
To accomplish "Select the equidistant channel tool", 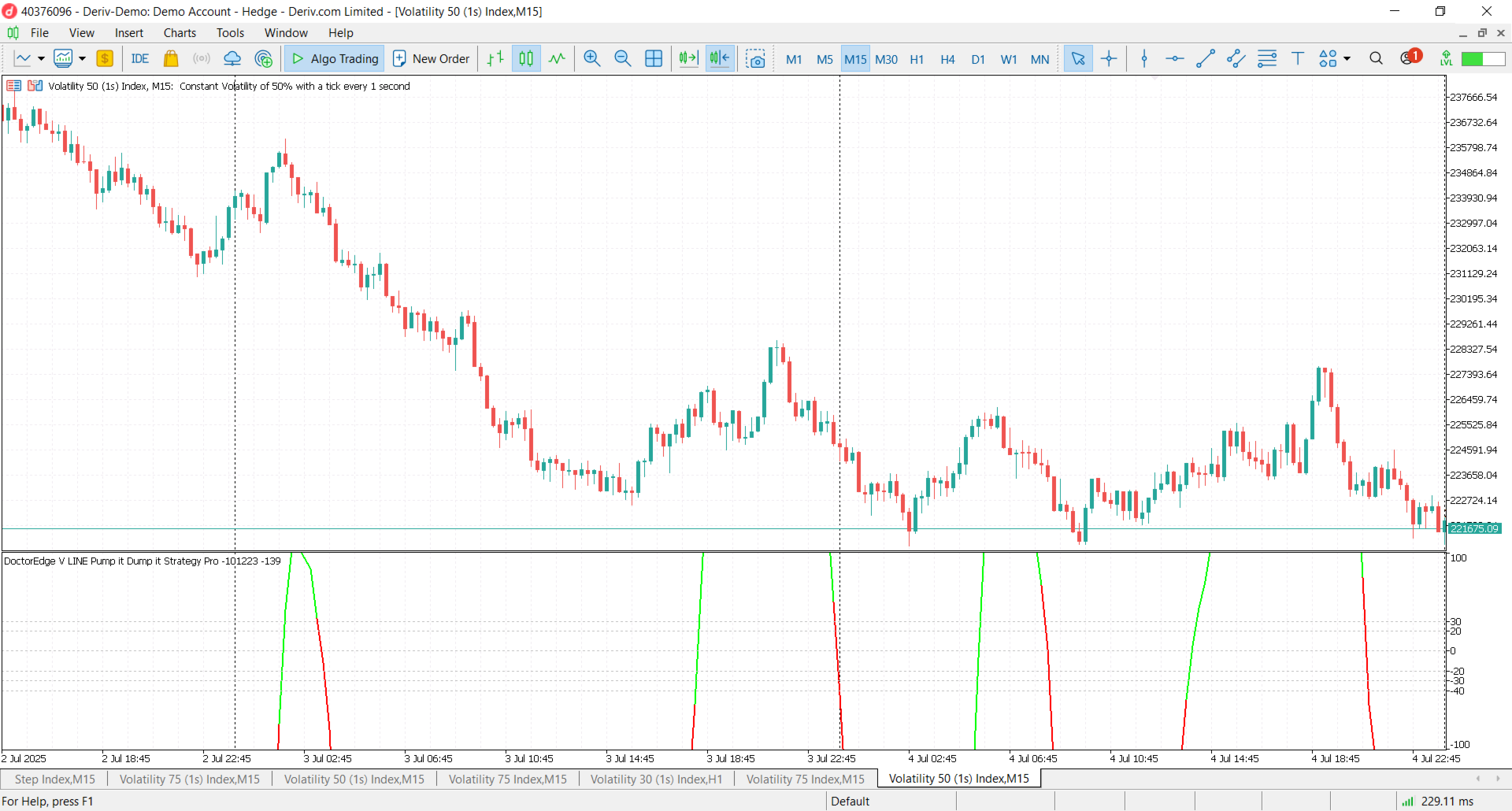I will (x=1236, y=59).
